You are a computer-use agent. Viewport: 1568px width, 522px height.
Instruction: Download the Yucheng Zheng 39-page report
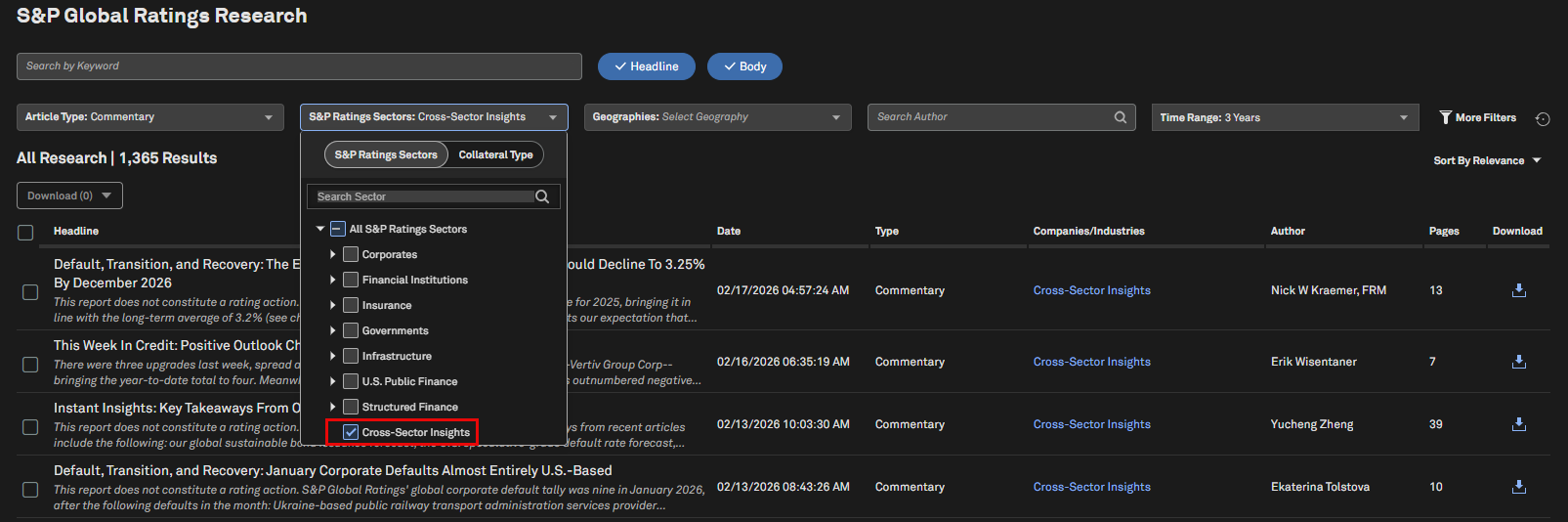(x=1518, y=424)
